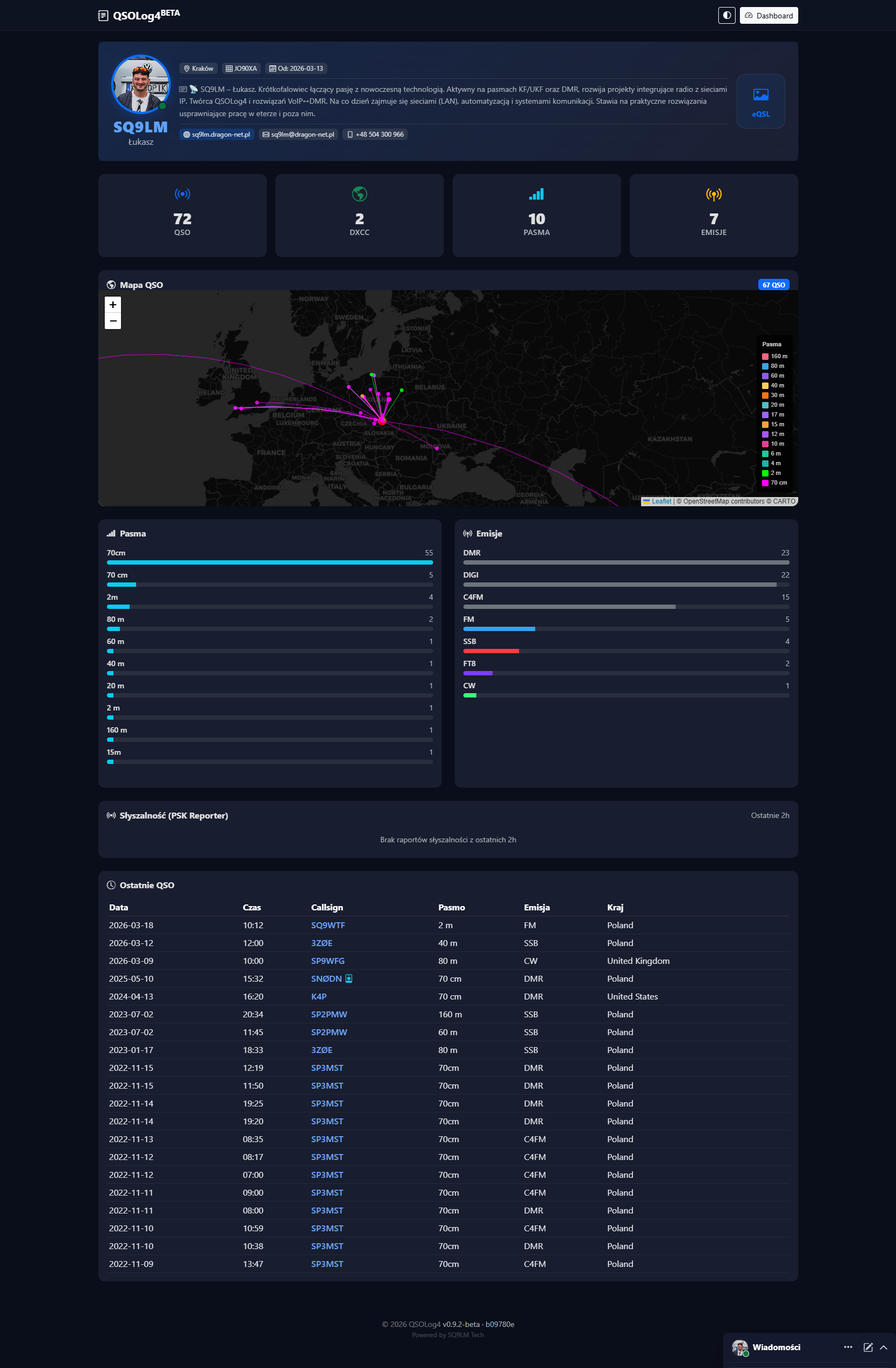The image size is (896, 1368).
Task: Compose a new message in Wiadomości
Action: coord(868,1347)
